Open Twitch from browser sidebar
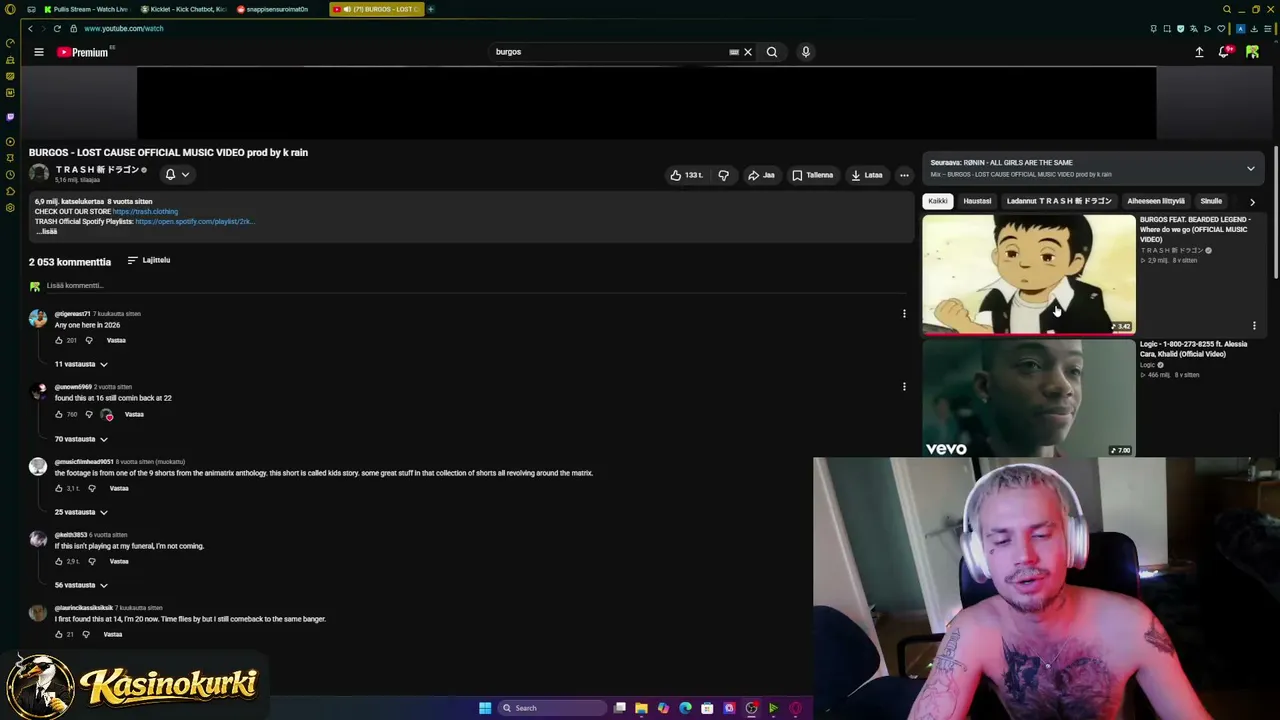This screenshot has width=1280, height=720. [x=10, y=117]
